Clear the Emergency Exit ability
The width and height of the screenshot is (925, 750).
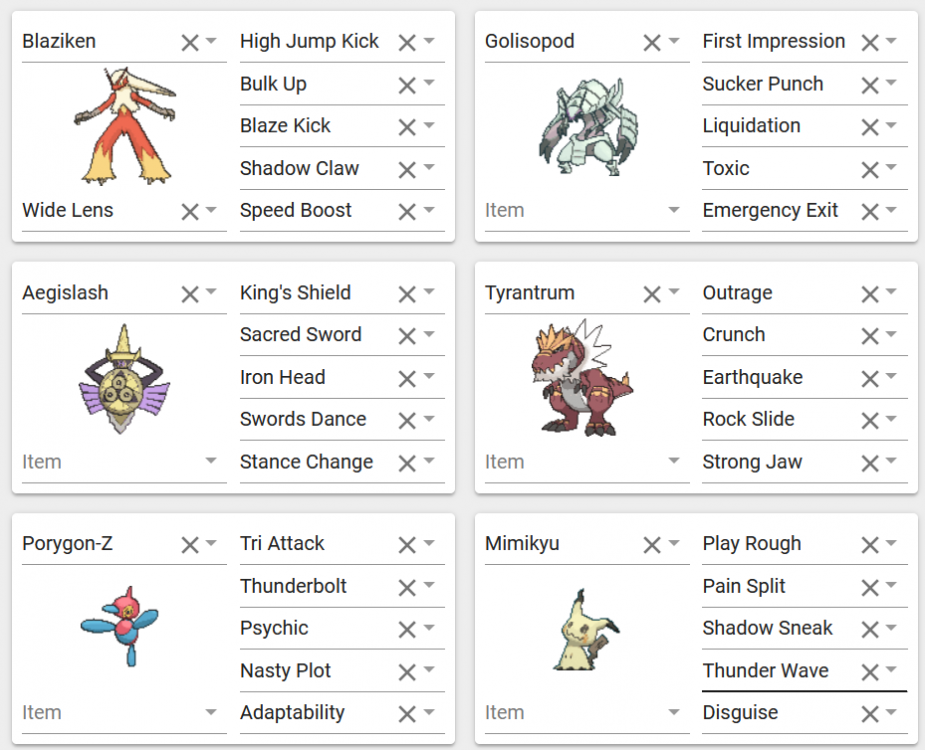870,211
